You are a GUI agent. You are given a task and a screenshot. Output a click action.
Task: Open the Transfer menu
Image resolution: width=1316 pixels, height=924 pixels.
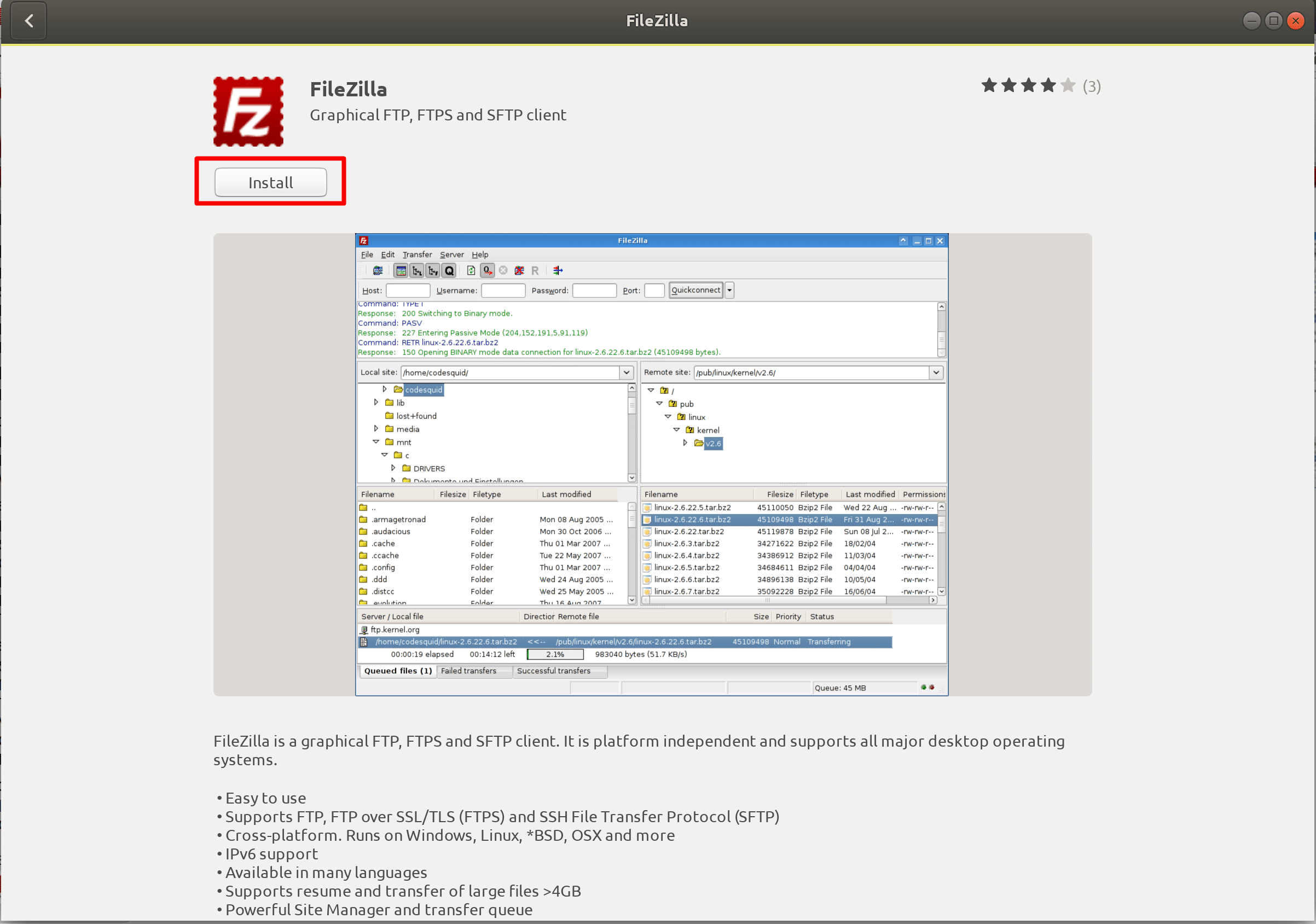[417, 255]
